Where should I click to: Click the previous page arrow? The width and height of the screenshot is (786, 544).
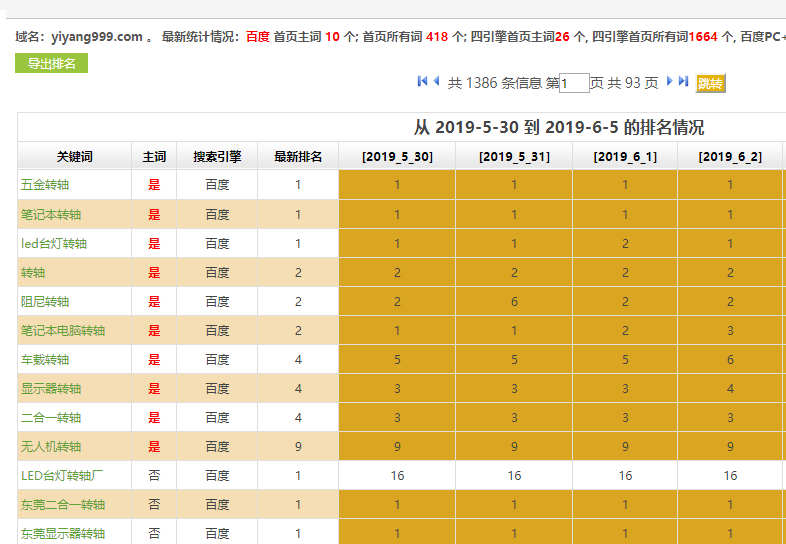[437, 81]
